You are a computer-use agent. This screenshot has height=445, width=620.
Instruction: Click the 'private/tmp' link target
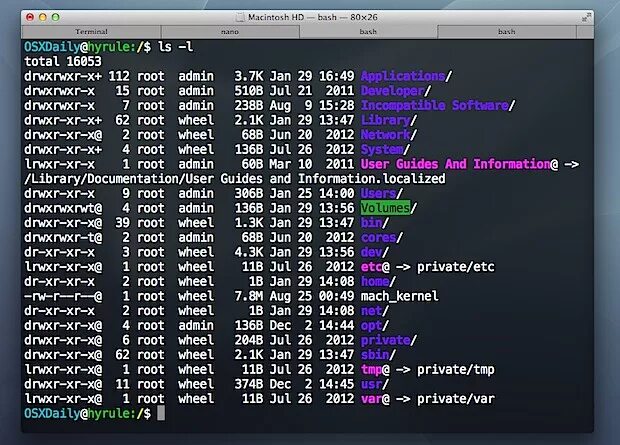[x=456, y=369]
